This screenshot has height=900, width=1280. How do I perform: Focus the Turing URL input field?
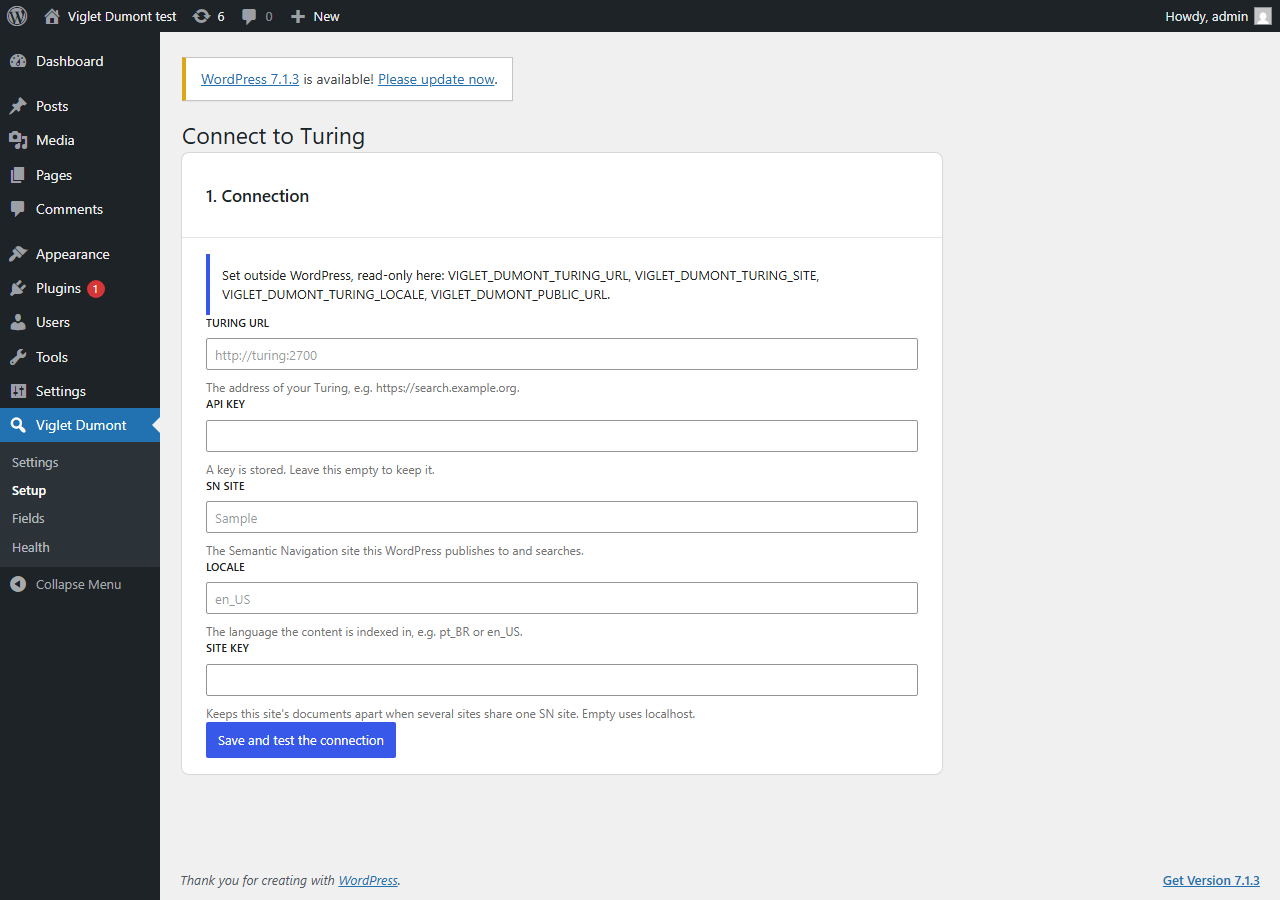tap(562, 354)
